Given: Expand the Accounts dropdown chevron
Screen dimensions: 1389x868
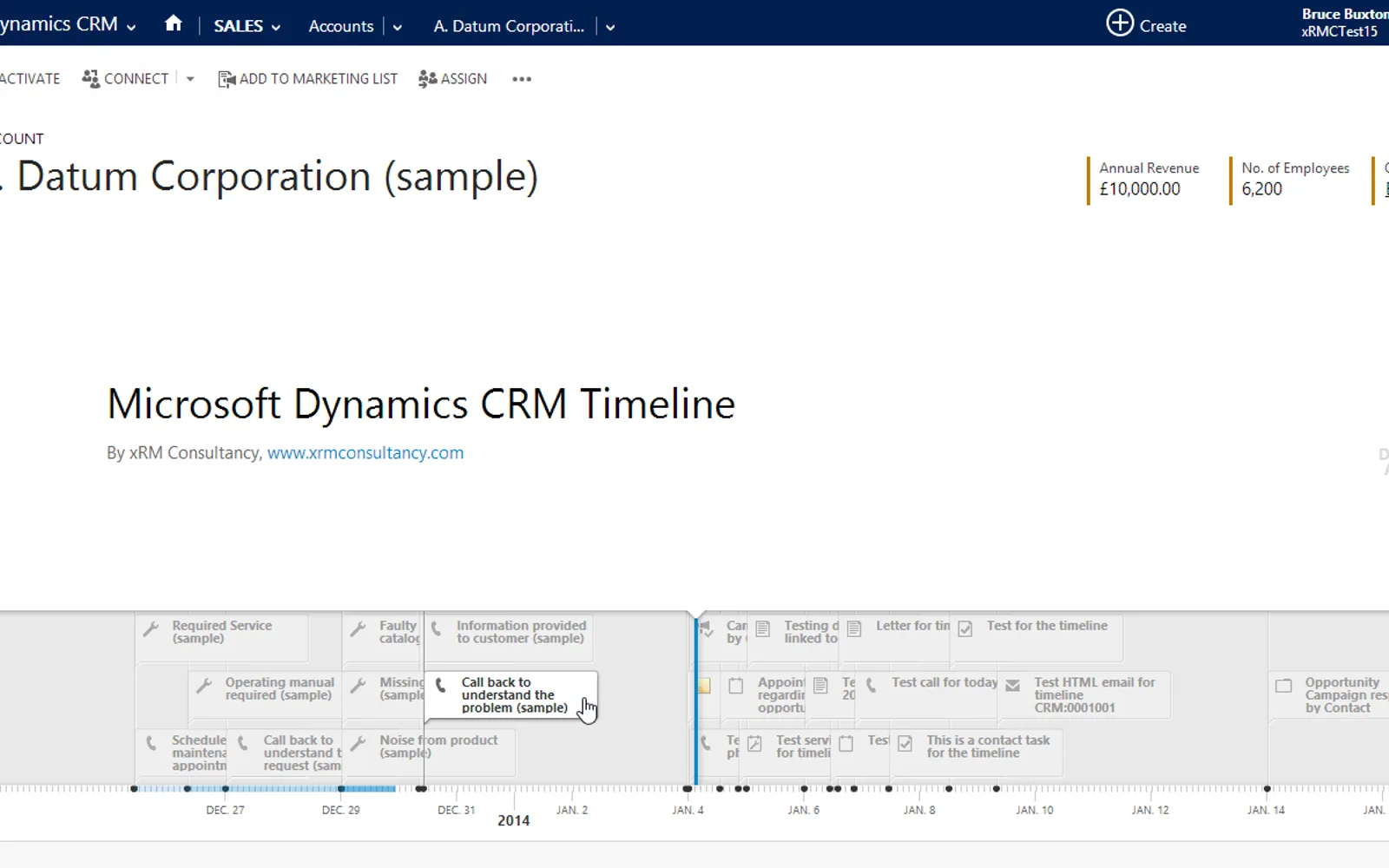Looking at the screenshot, I should [398, 27].
